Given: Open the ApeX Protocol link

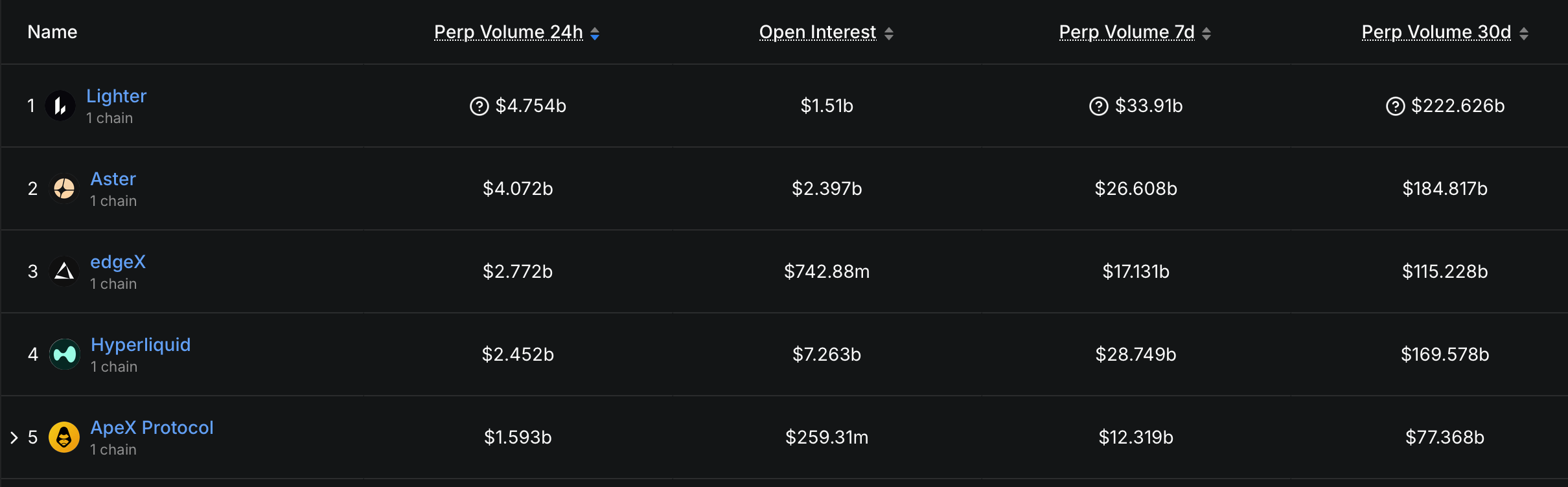Looking at the screenshot, I should (152, 427).
